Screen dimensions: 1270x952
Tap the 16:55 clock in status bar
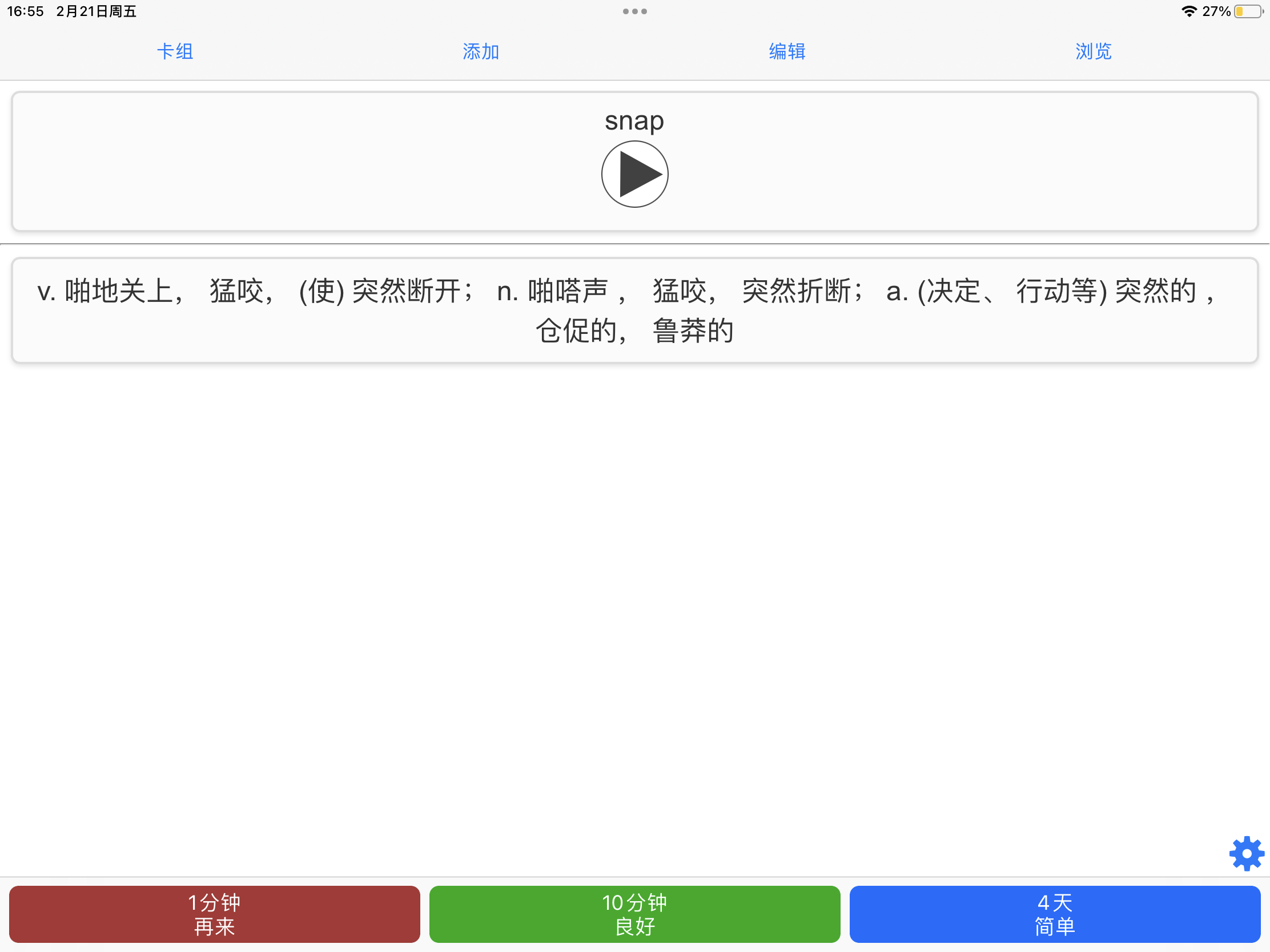(x=25, y=11)
